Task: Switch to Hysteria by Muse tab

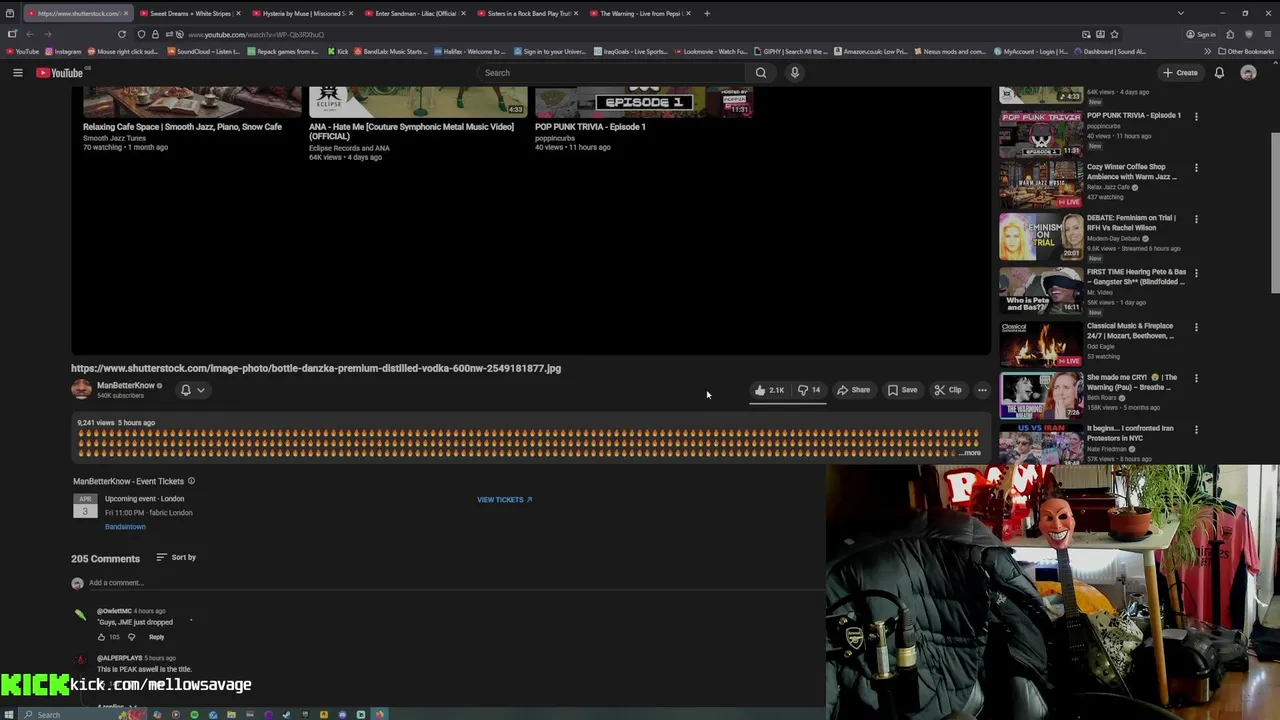Action: [301, 13]
